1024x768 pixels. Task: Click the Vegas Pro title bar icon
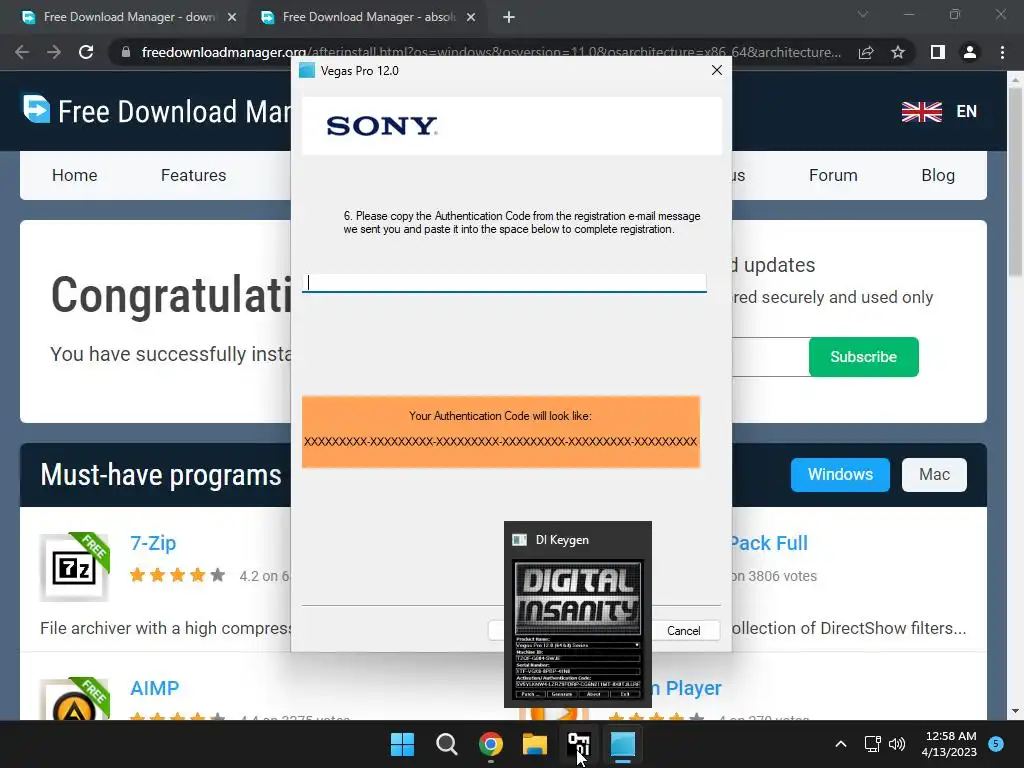pyautogui.click(x=307, y=70)
